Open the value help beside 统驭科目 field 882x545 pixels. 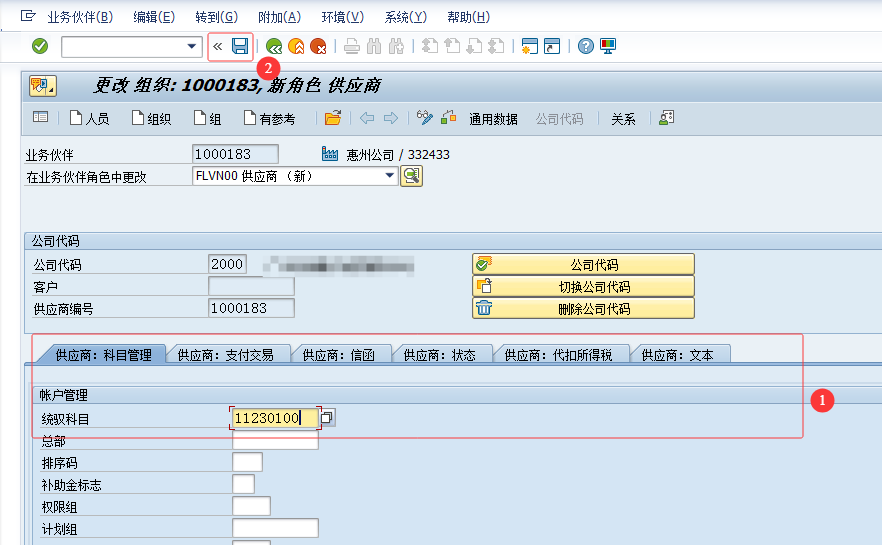pos(327,418)
